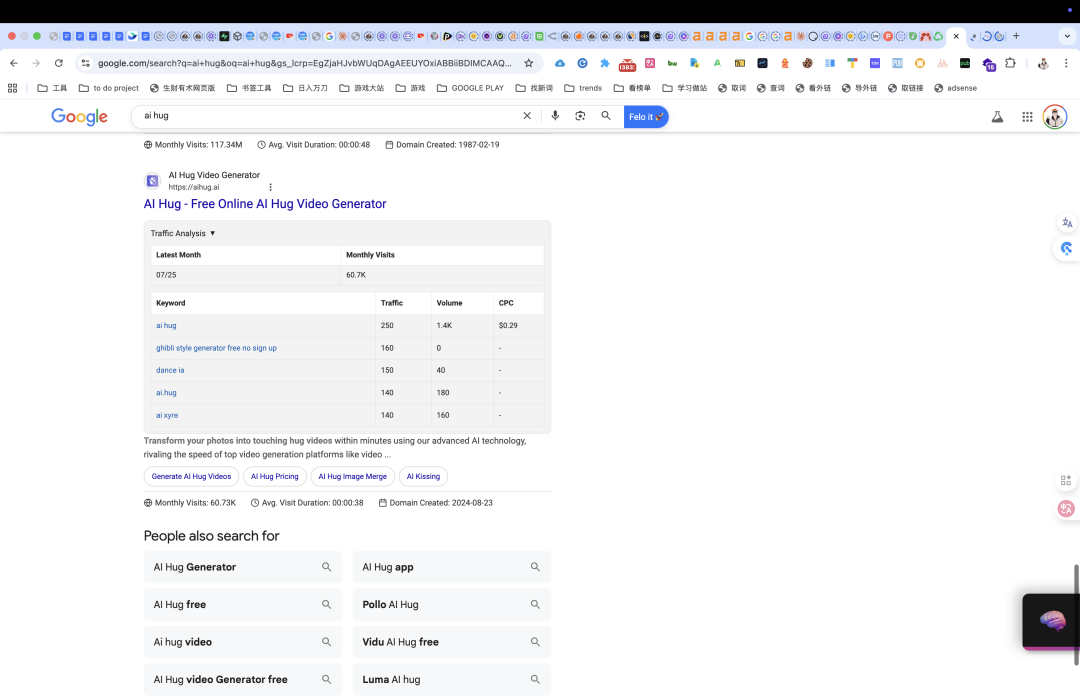Viewport: 1080px width, 698px height.
Task: Search for 'Luma AI hug' suggestion
Action: [x=452, y=679]
